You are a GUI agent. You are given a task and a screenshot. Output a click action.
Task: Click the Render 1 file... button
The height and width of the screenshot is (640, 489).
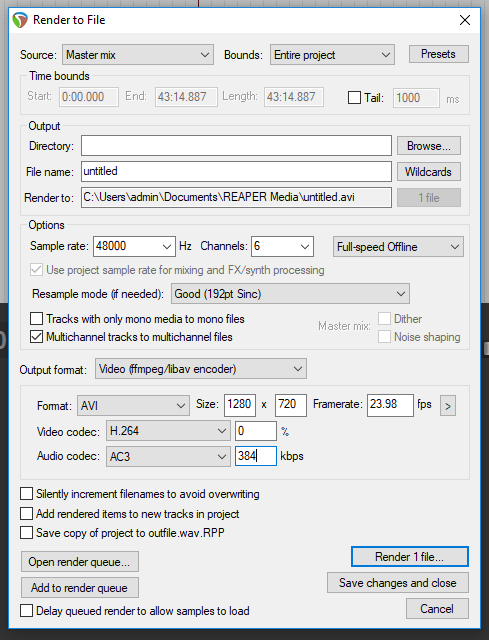(x=410, y=557)
